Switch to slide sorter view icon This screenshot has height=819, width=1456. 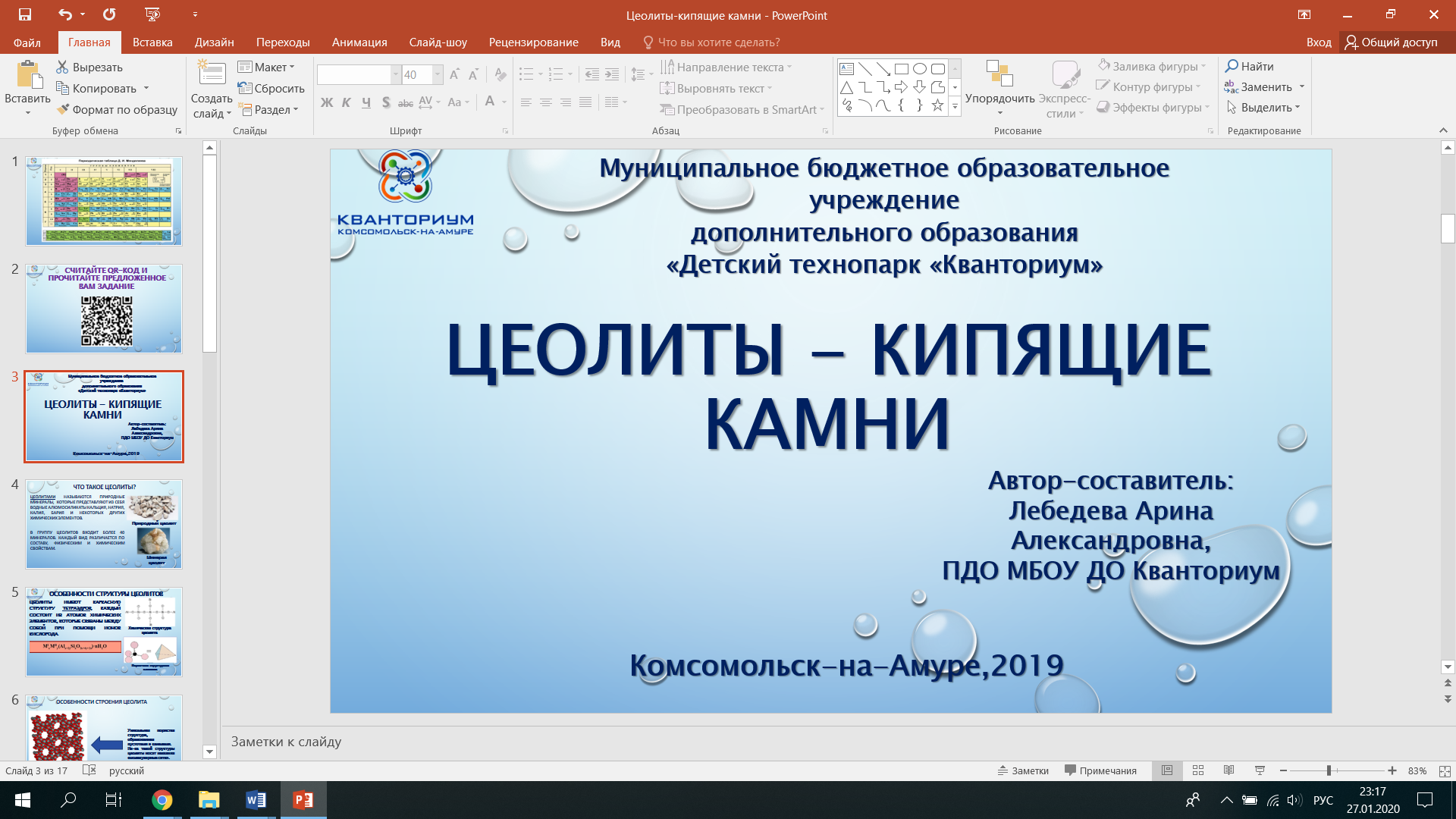1198,770
